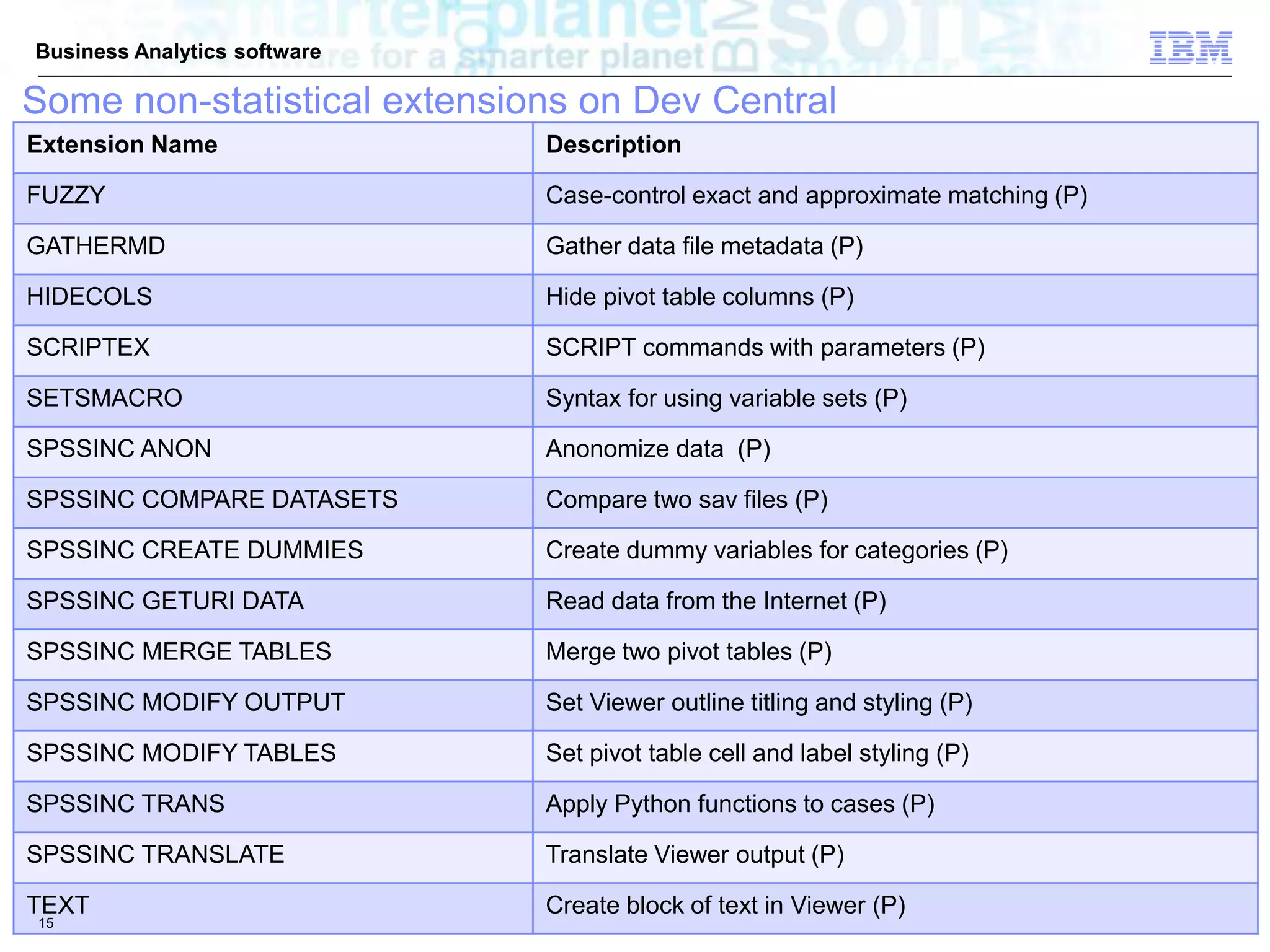Click the SETSMACRO cell
The height and width of the screenshot is (952, 1270).
pos(273,402)
